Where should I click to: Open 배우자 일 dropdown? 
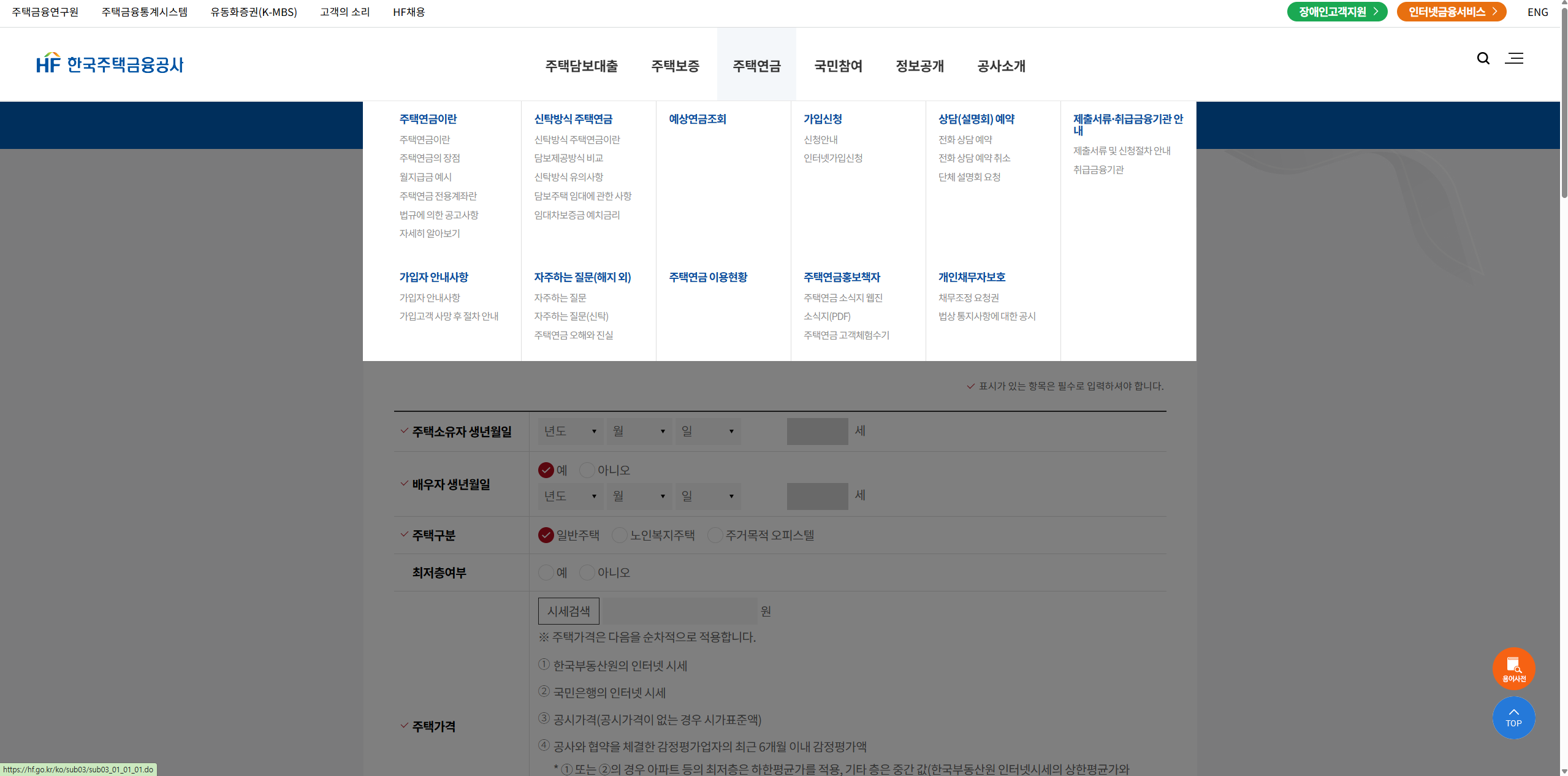coord(707,496)
